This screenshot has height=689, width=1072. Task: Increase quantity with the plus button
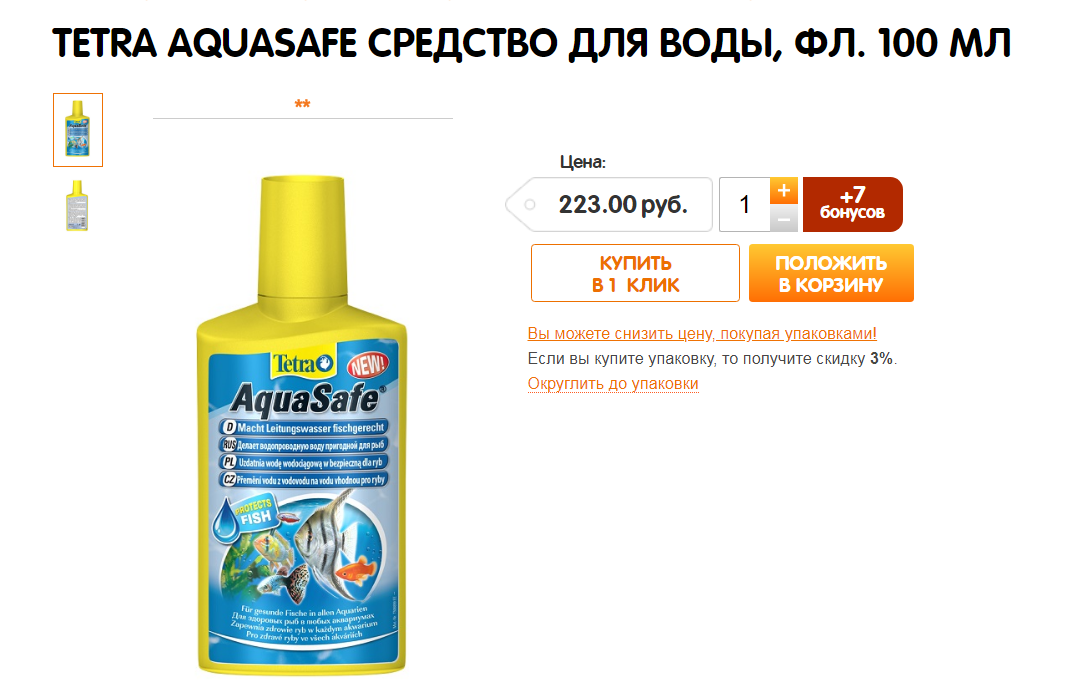pos(783,191)
